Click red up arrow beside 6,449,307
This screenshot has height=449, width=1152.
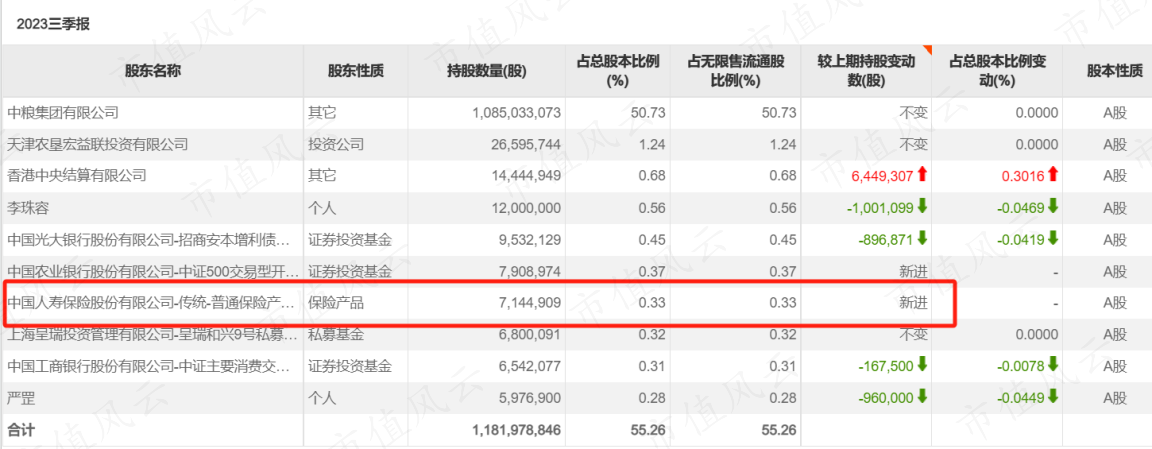tap(922, 176)
